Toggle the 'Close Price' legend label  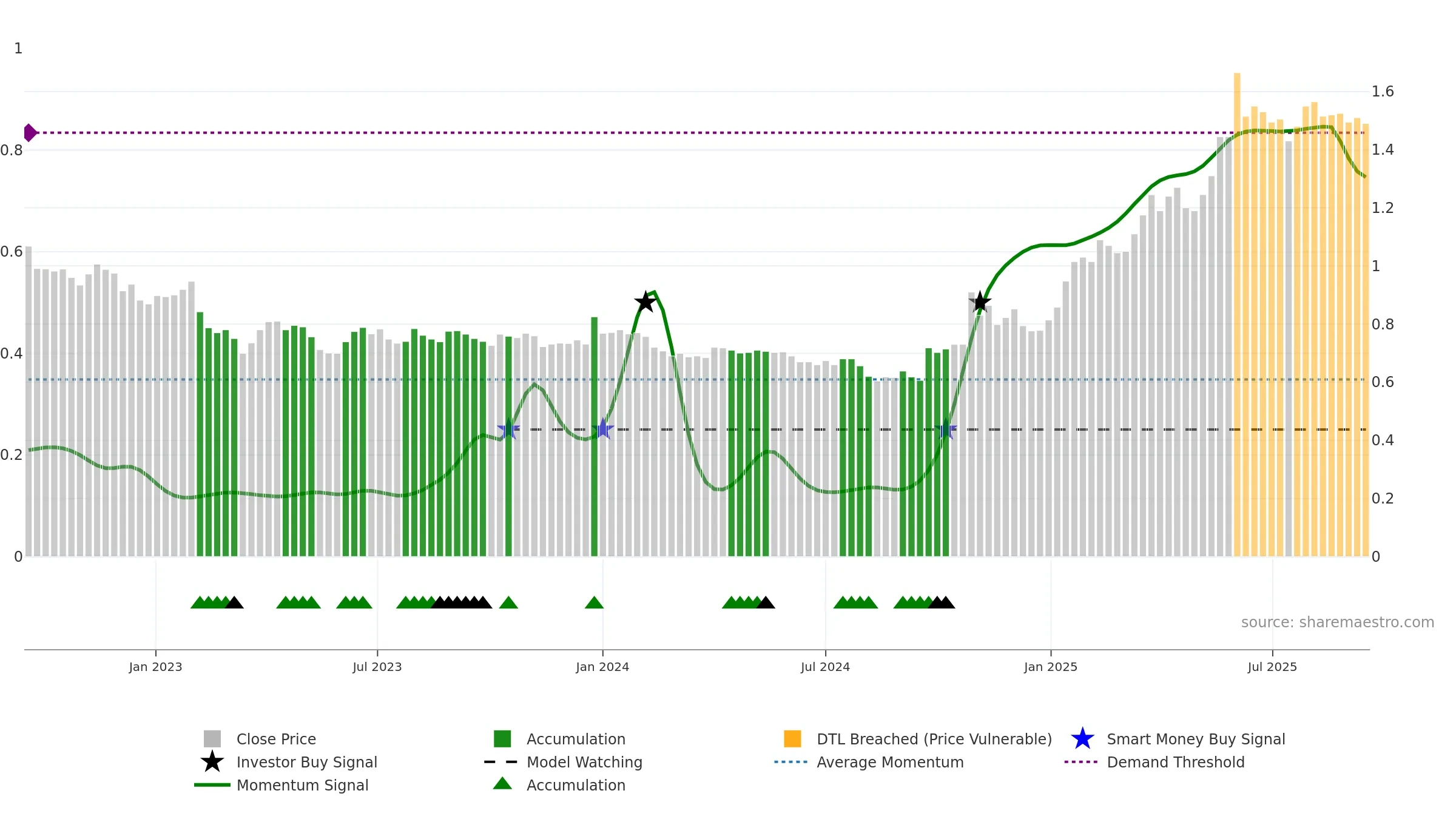[x=276, y=739]
